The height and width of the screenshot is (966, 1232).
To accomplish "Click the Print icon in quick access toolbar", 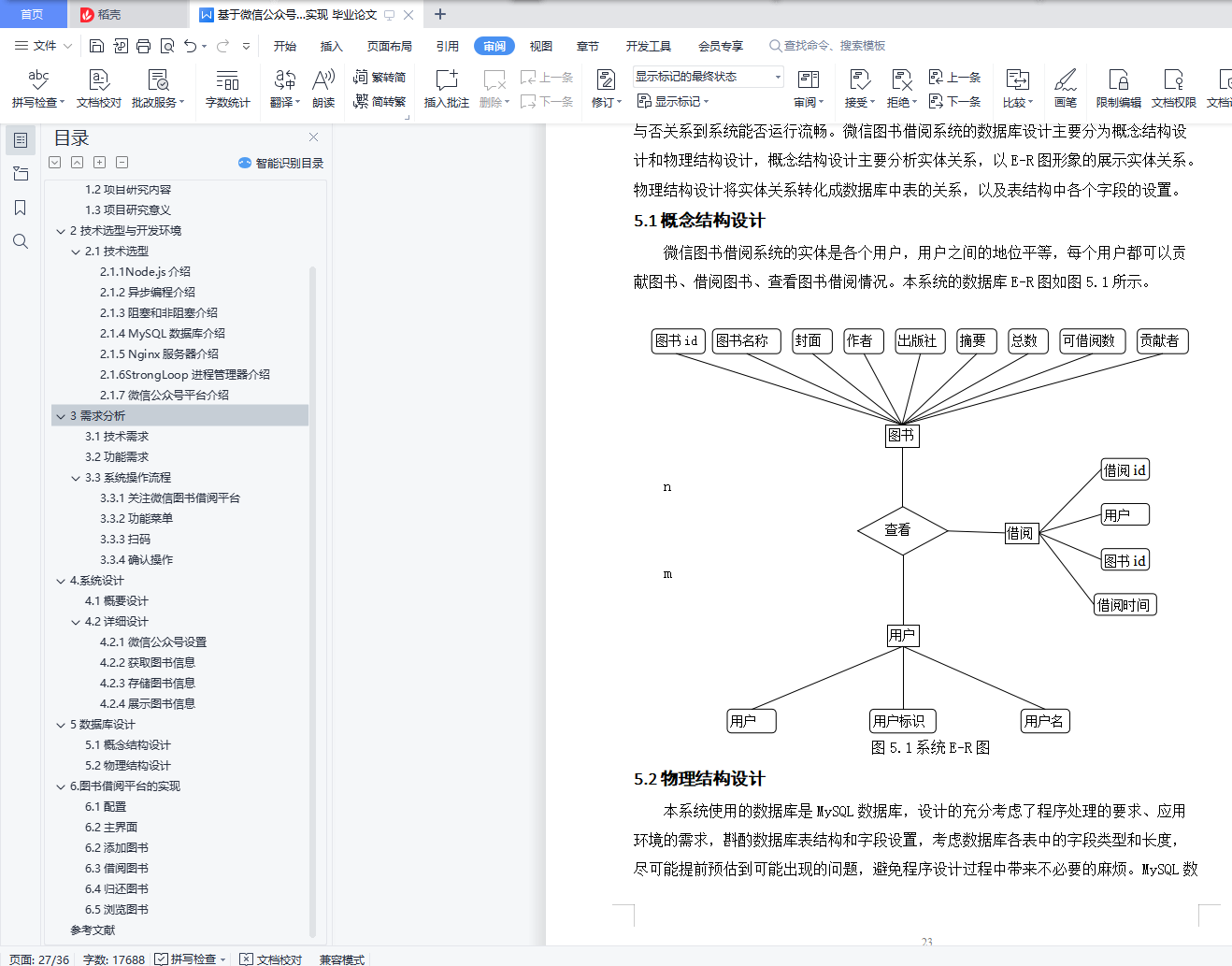I will tap(143, 46).
